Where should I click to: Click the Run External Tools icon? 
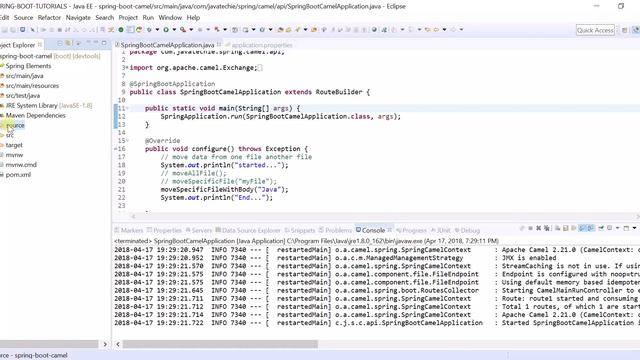[x=182, y=30]
